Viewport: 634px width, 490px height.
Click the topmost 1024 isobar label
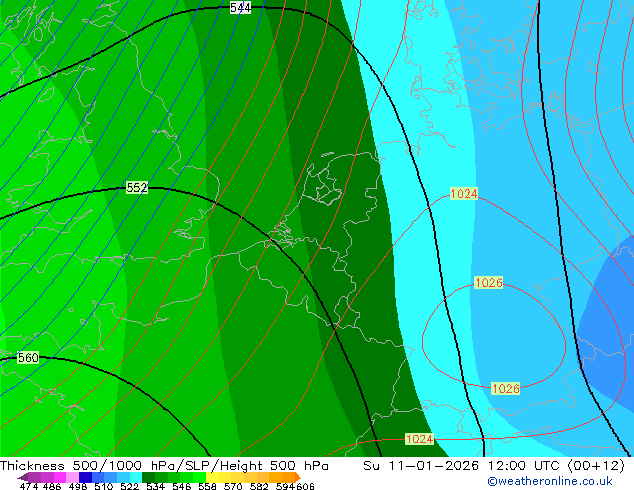point(464,194)
